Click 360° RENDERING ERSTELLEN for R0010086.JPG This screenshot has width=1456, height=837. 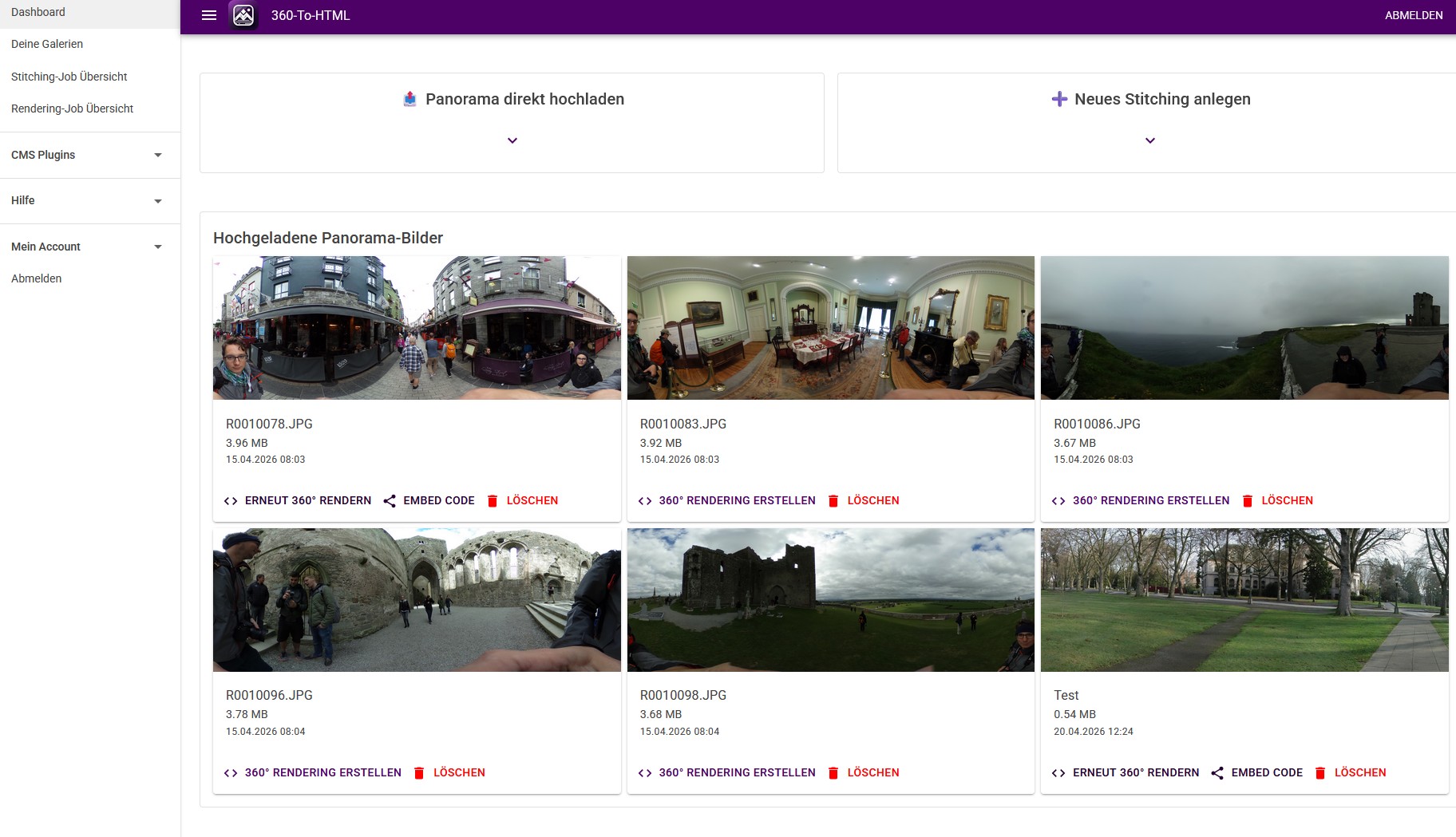point(1151,501)
